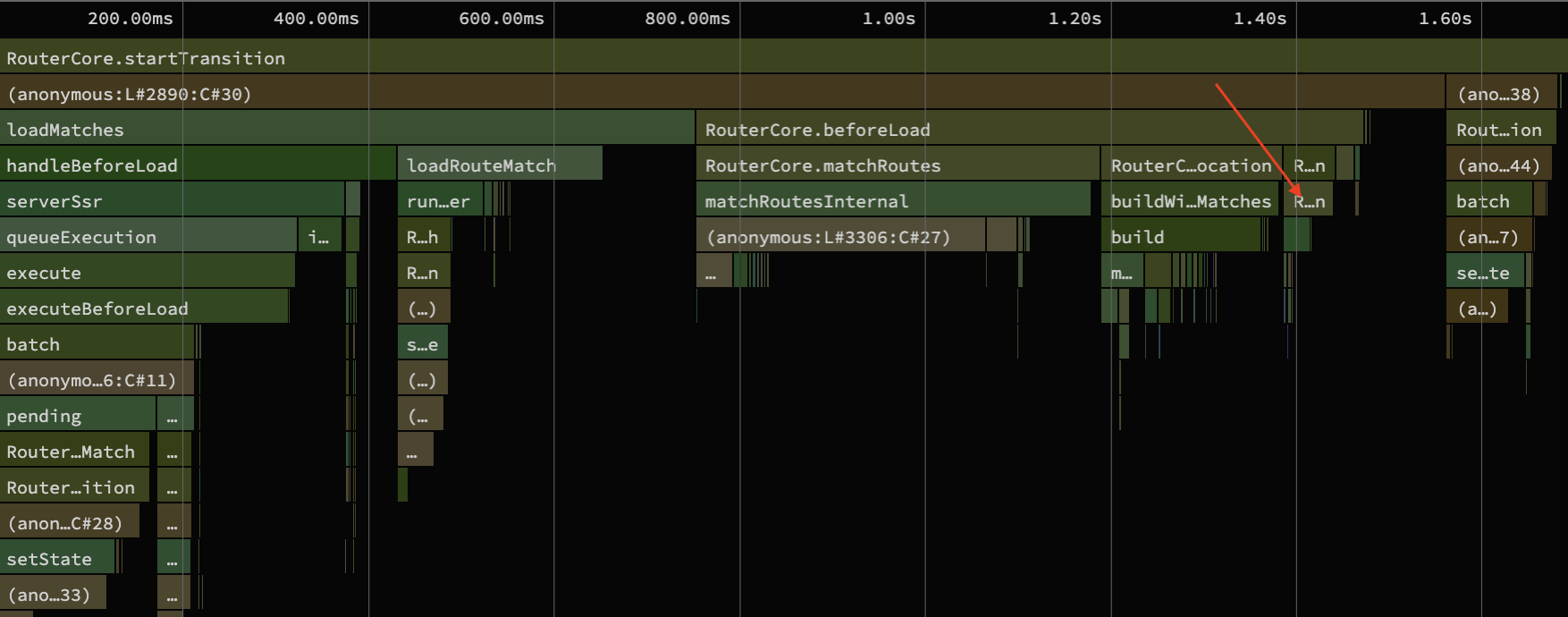This screenshot has width=1568, height=617.
Task: Select the RouterCore.startTransition frame
Action: tap(784, 58)
